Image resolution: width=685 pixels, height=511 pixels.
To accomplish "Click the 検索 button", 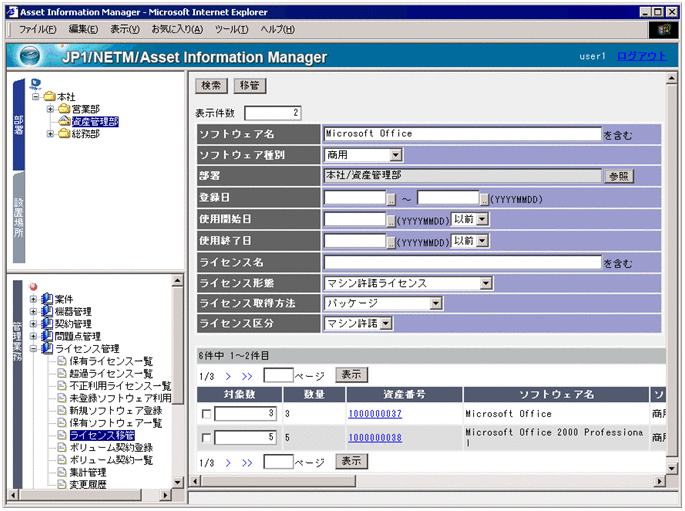I will pyautogui.click(x=211, y=86).
